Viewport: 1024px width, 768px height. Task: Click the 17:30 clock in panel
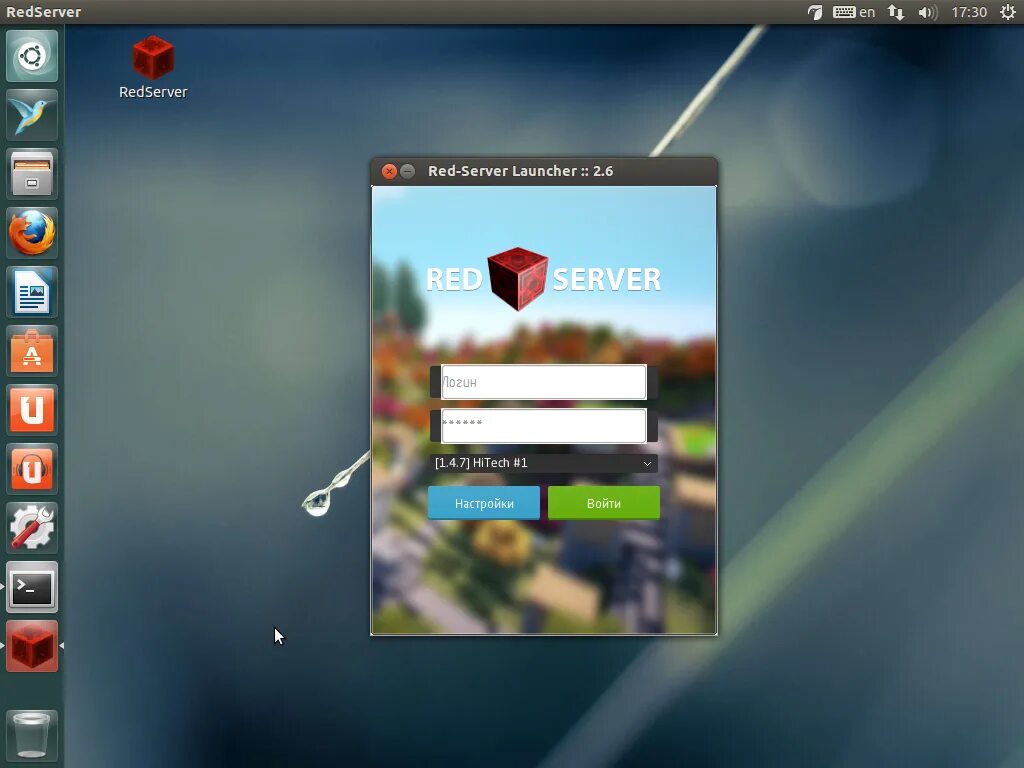pos(969,12)
